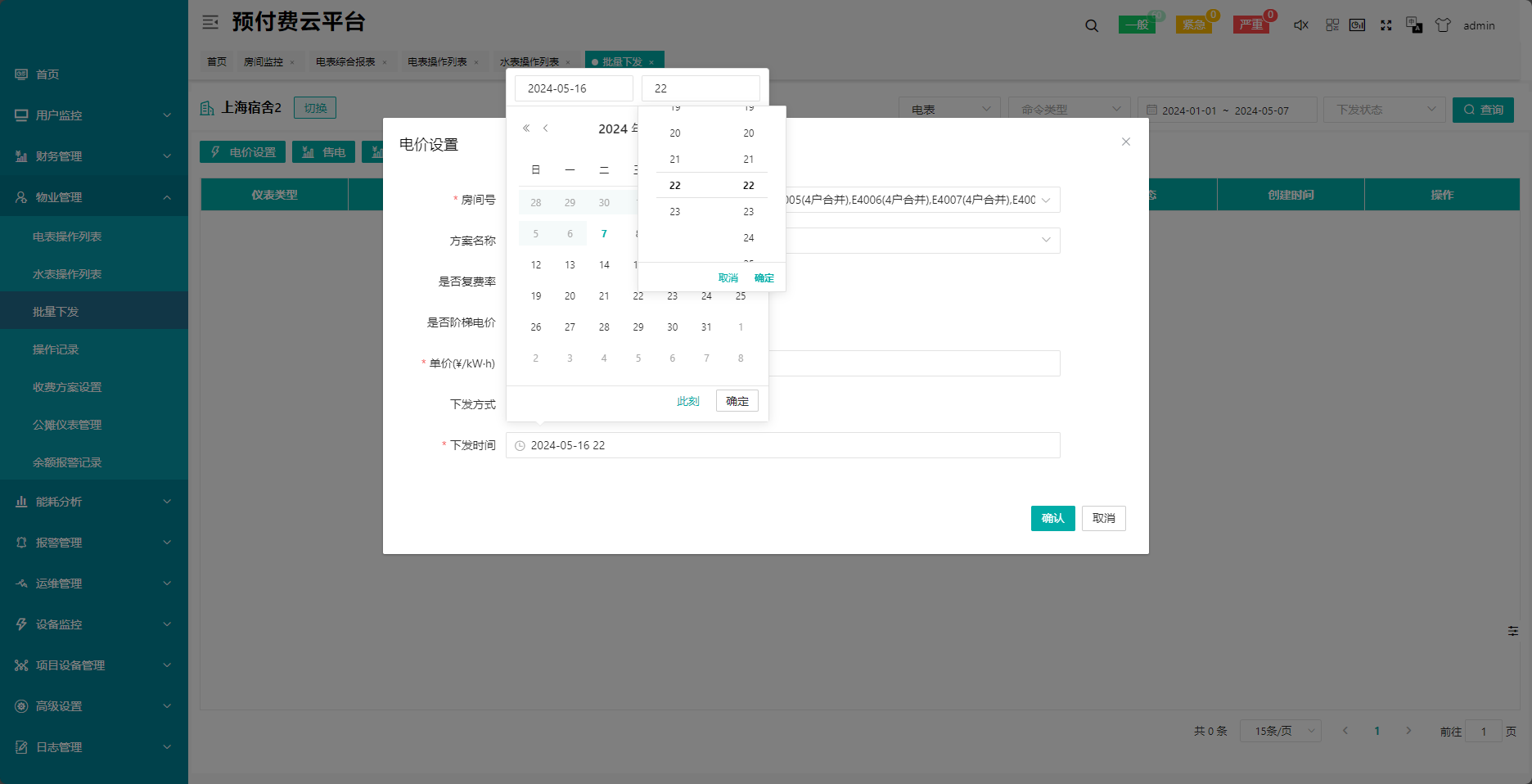The height and width of the screenshot is (784, 1532).
Task: Click 取消 in the time picker panel
Action: 728,278
